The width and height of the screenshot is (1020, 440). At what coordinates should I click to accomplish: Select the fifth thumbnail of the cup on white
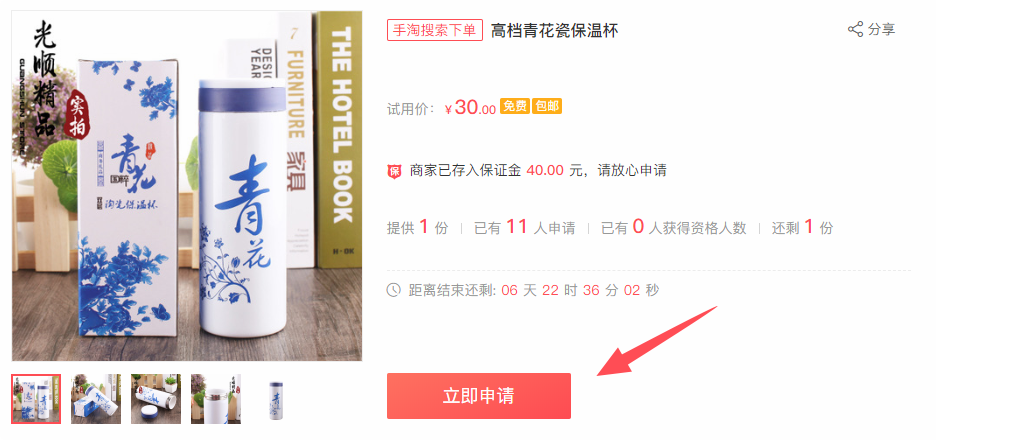pyautogui.click(x=276, y=399)
